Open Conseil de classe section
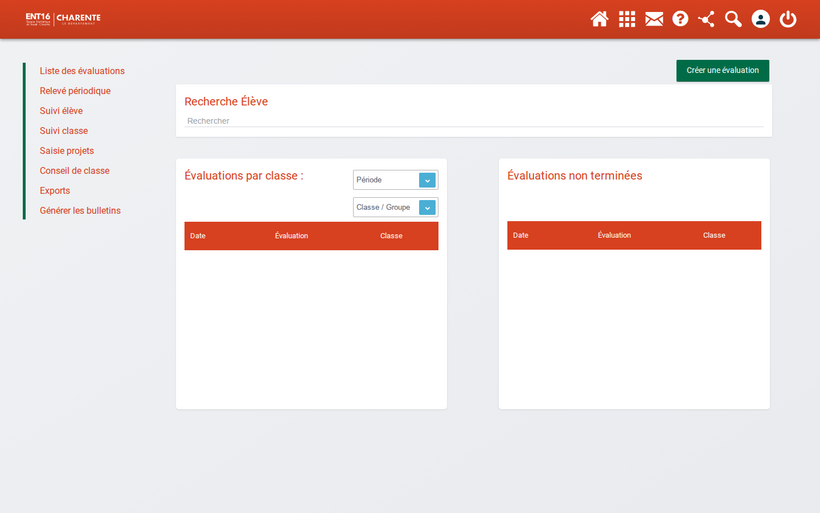Screen dimensions: 820x513 coord(74,170)
